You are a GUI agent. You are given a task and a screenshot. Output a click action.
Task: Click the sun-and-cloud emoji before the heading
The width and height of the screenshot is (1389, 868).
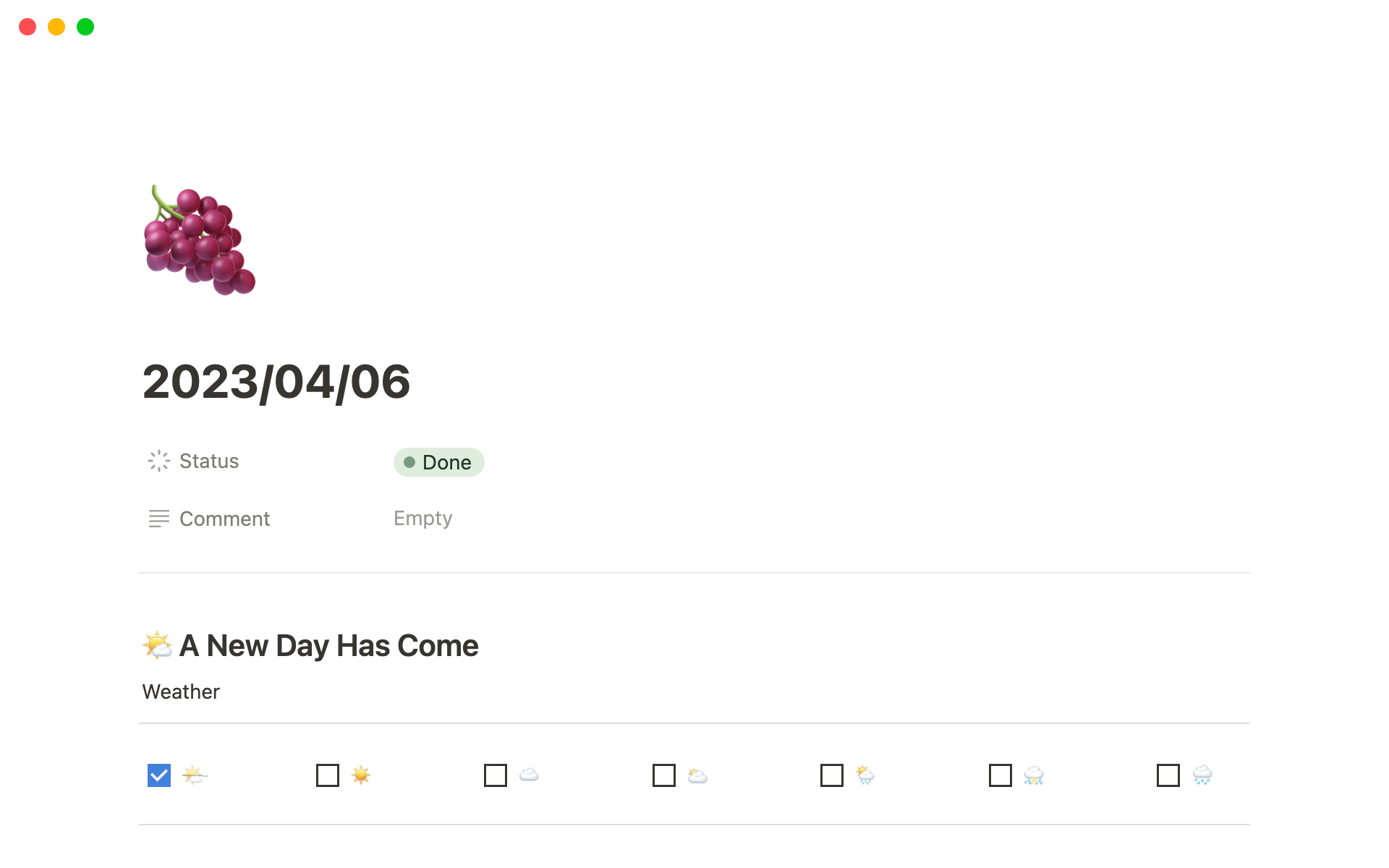(157, 645)
